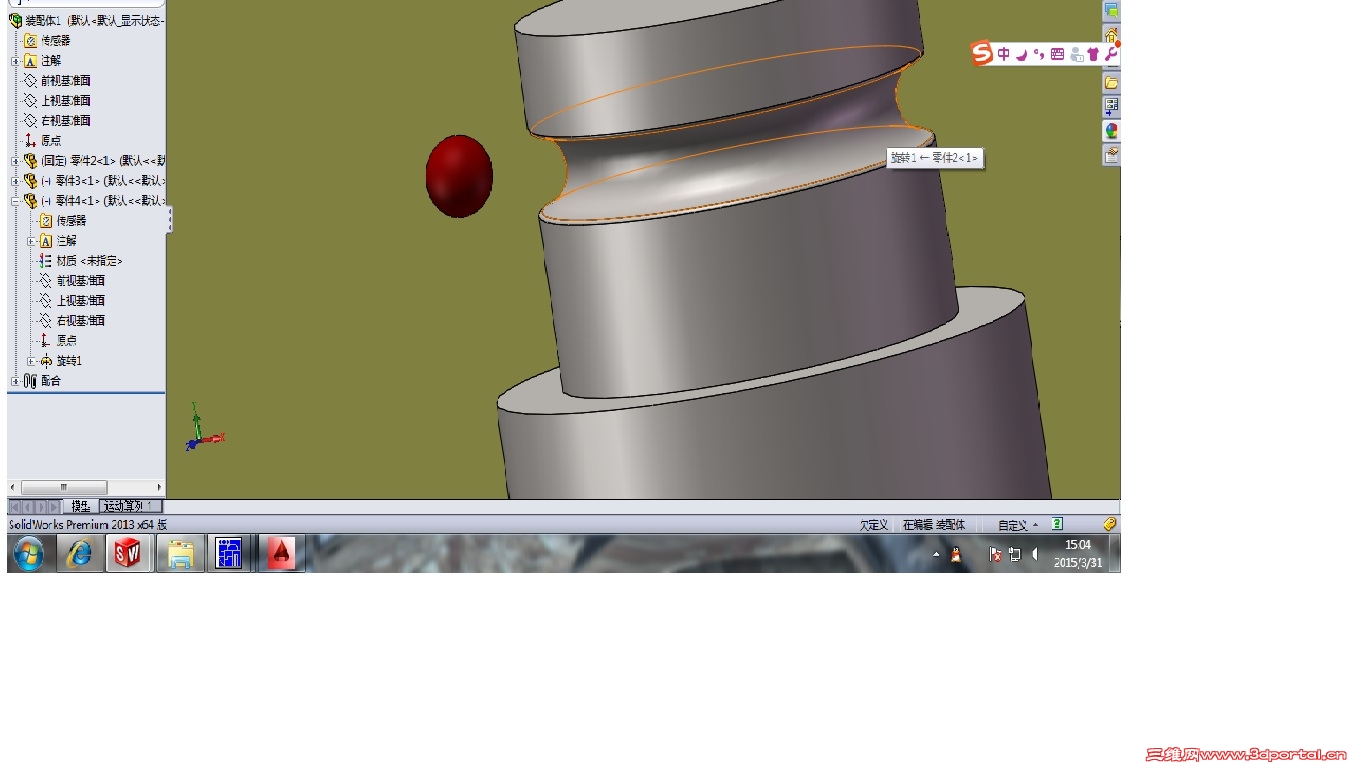Expand the 配合 mates folder
The height and width of the screenshot is (768, 1366).
point(15,381)
